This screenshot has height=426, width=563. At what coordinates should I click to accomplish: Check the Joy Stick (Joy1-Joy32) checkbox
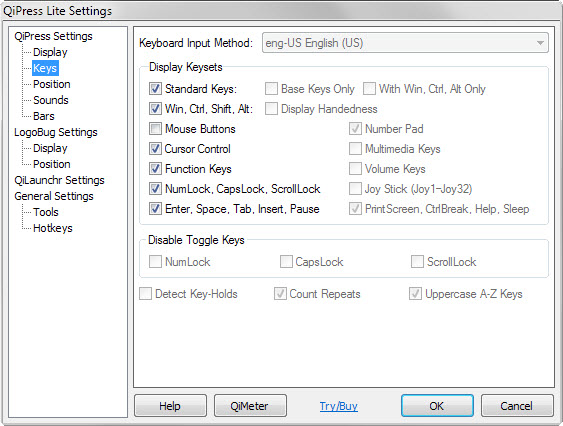(355, 189)
